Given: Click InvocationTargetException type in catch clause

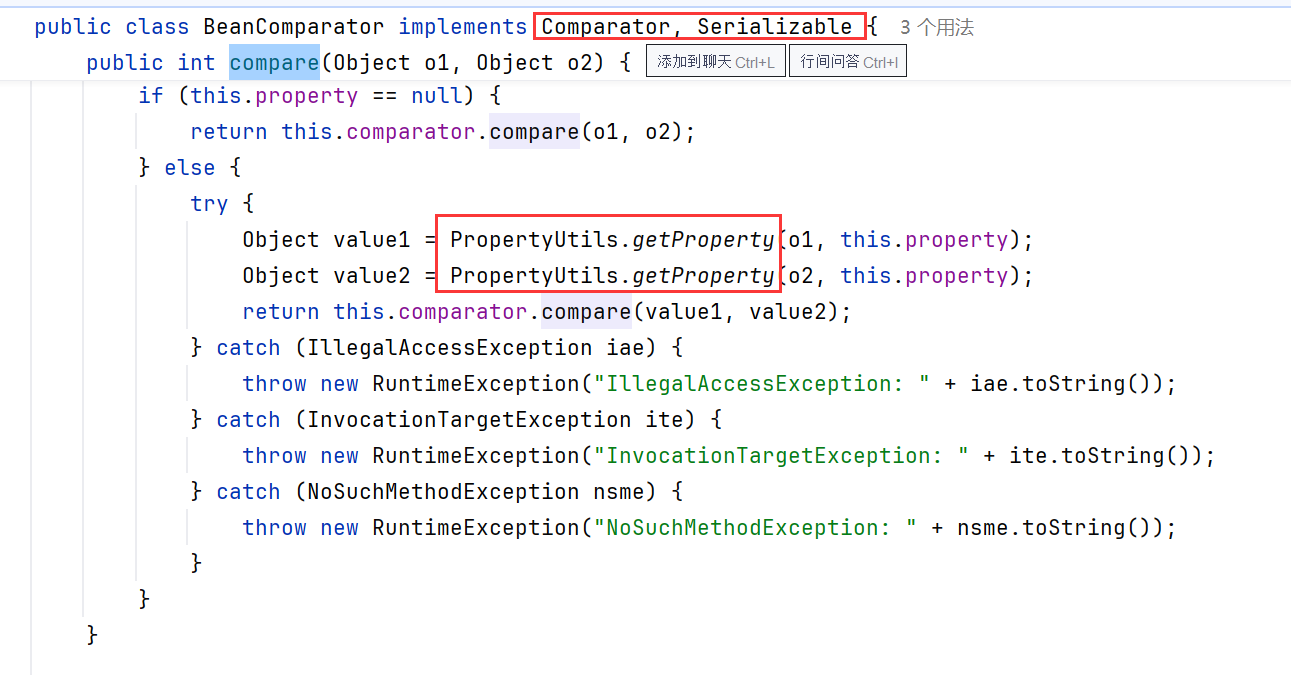Looking at the screenshot, I should 469,420.
